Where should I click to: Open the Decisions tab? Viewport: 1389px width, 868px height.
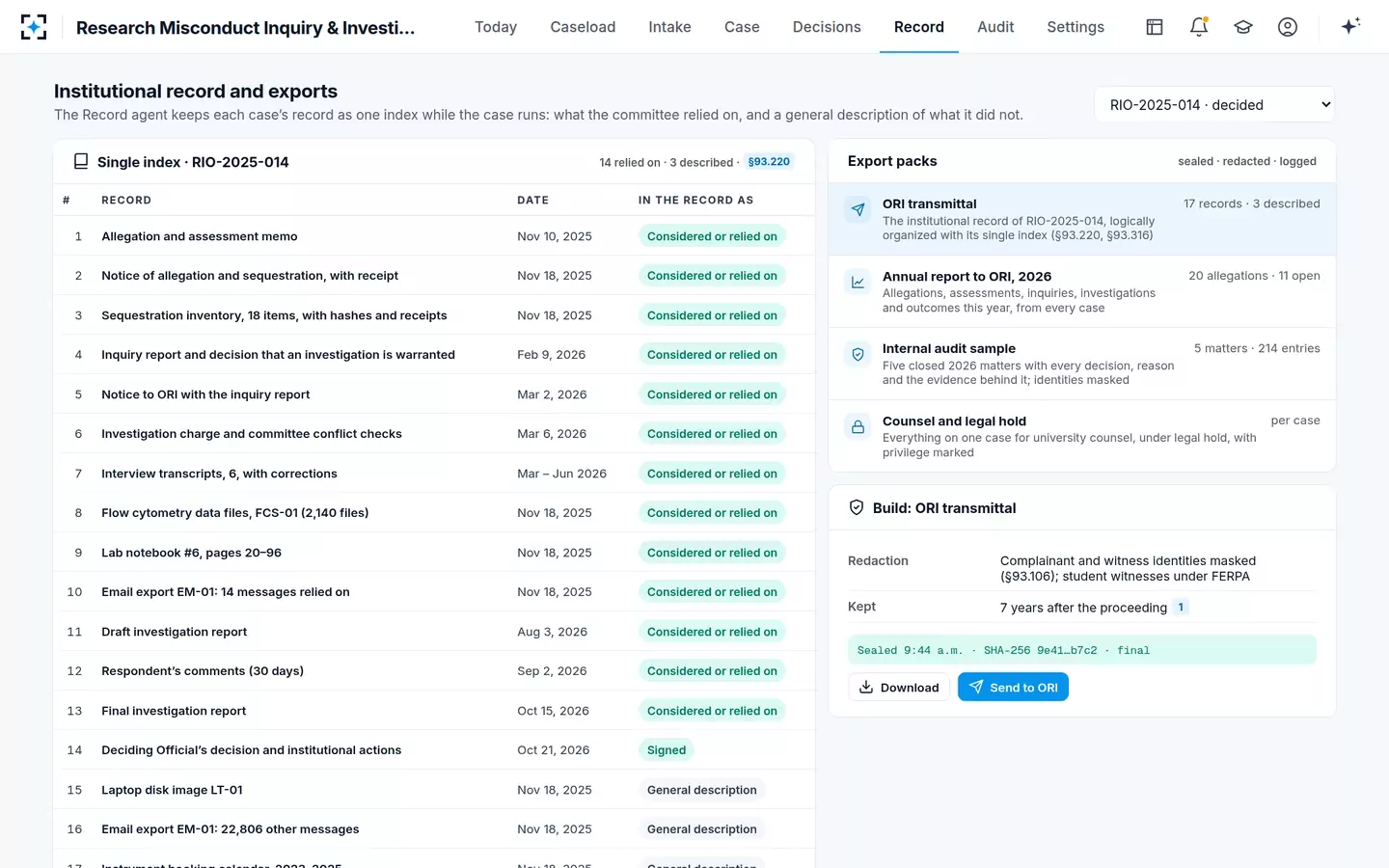pyautogui.click(x=827, y=27)
